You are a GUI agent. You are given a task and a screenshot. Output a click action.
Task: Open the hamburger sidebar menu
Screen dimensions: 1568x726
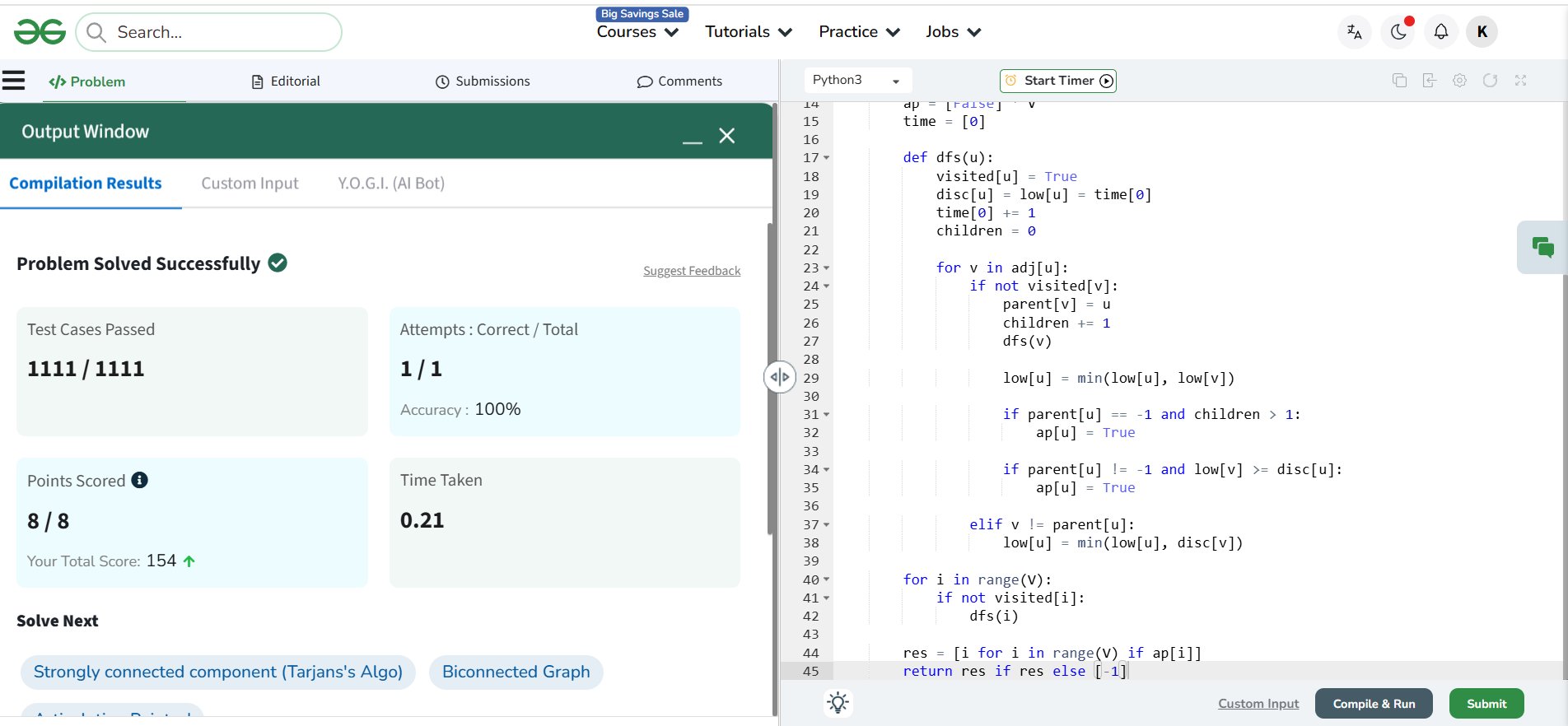click(x=14, y=81)
